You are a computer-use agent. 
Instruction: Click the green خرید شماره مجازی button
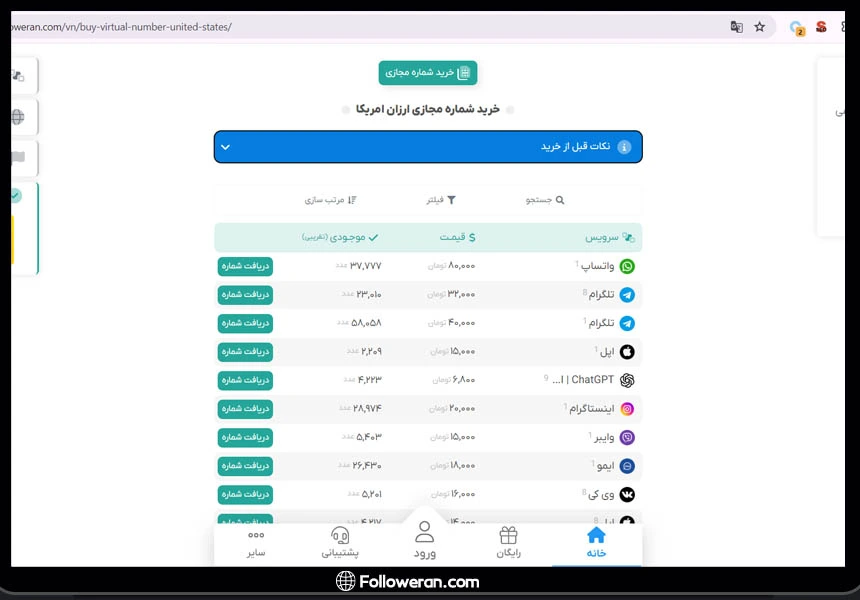point(428,73)
